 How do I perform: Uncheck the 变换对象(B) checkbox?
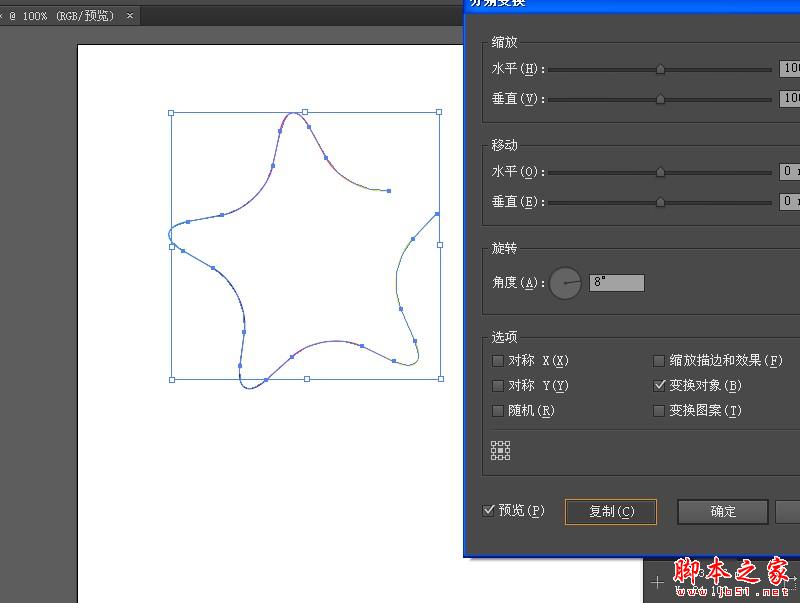click(x=659, y=386)
